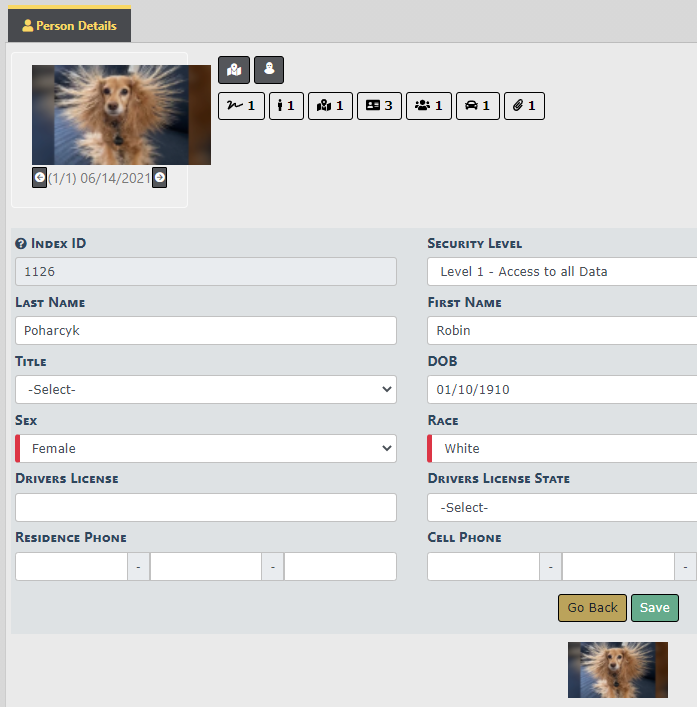The image size is (697, 707).
Task: Open the paperclip attachments badge
Action: coord(524,105)
